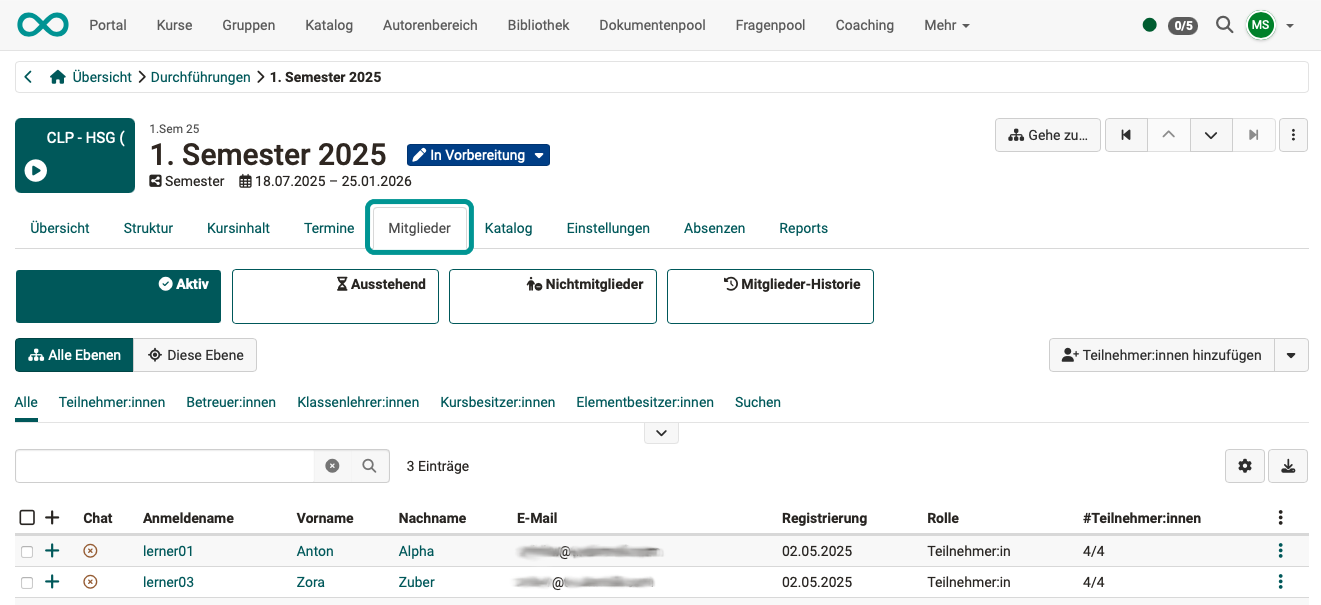Switch to the Kursinhalt tab

tap(238, 228)
